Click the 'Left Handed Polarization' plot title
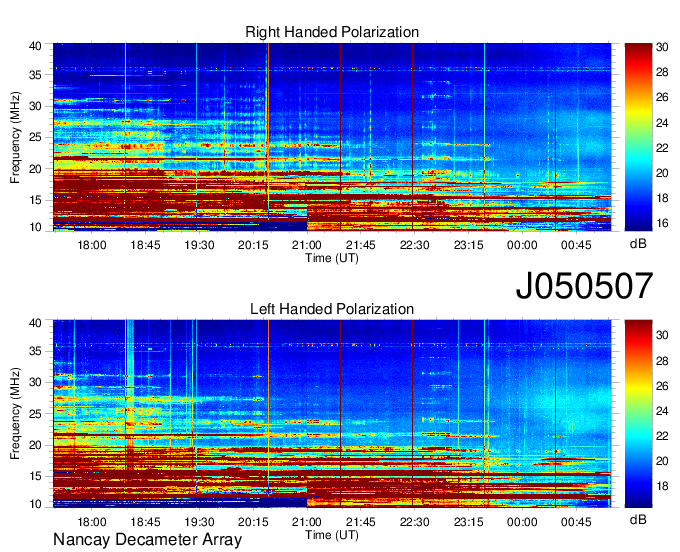This screenshot has width=680, height=552. tap(332, 309)
